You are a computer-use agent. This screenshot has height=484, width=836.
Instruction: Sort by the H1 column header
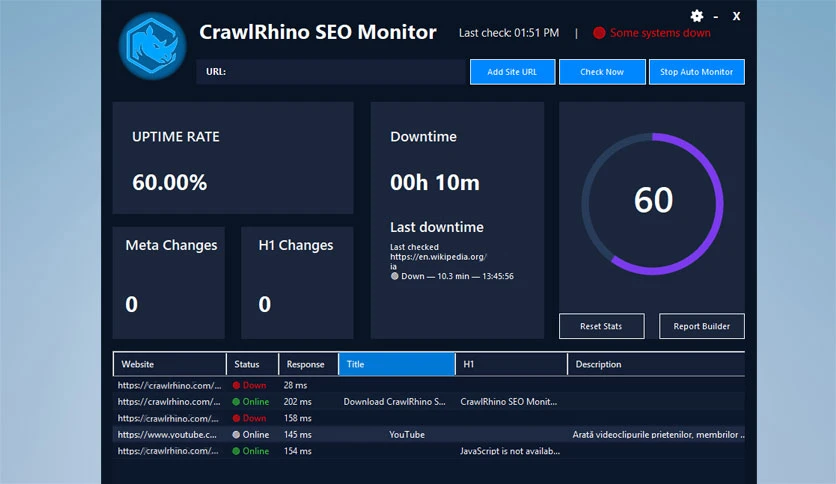pos(511,364)
